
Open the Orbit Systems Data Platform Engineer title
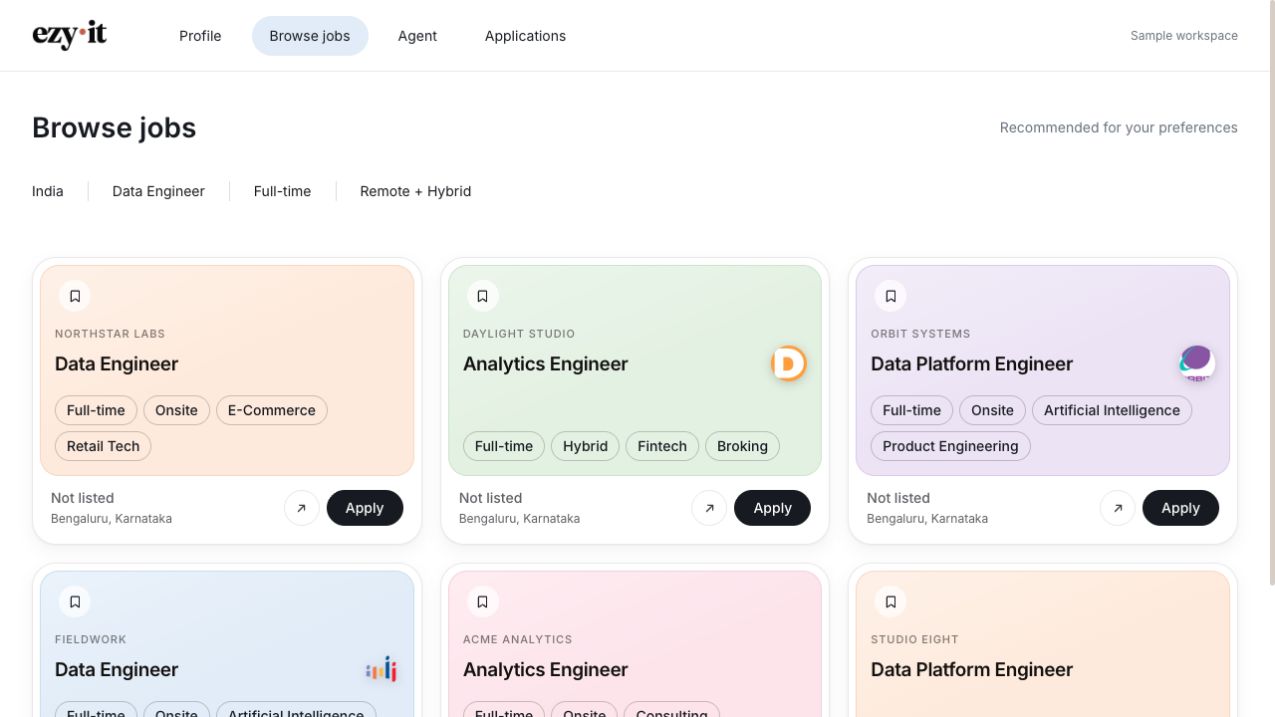pyautogui.click(x=972, y=364)
